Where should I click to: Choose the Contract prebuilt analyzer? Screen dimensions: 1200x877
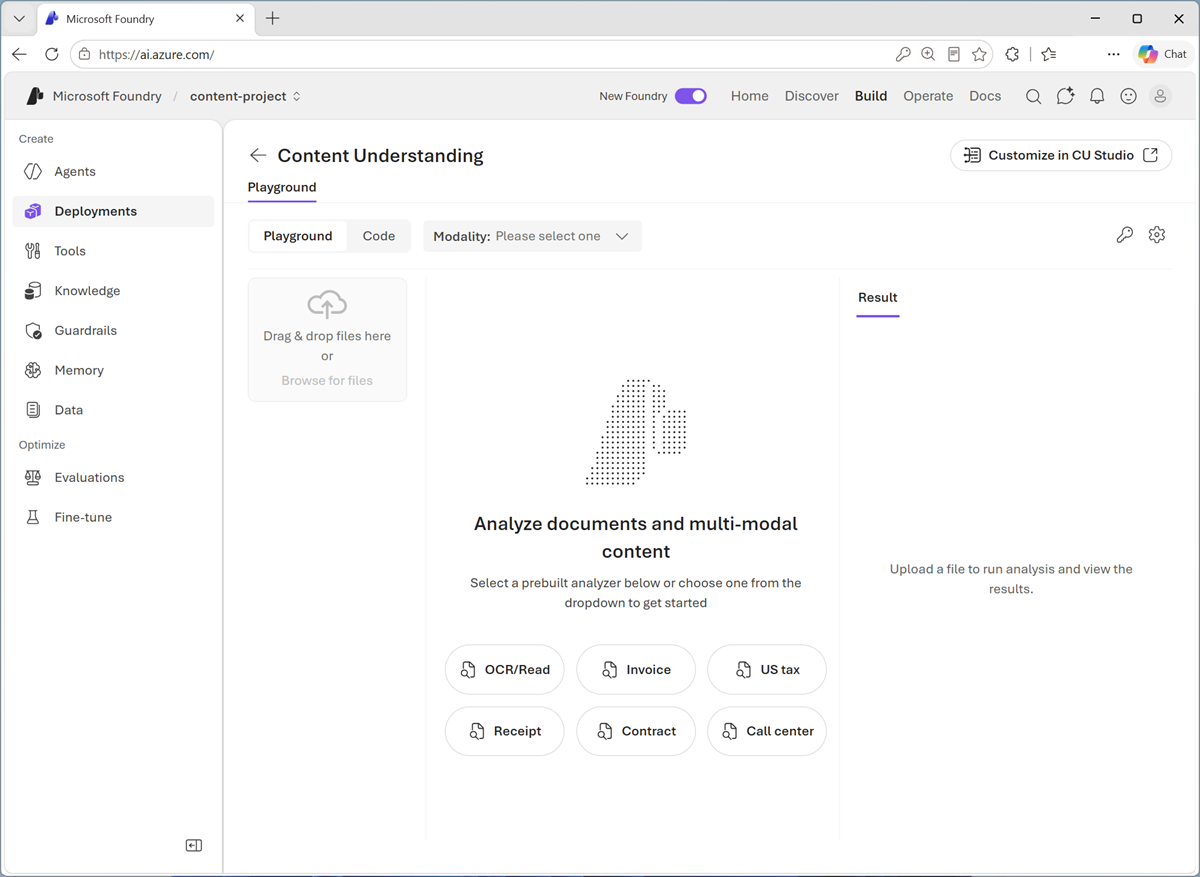click(636, 731)
